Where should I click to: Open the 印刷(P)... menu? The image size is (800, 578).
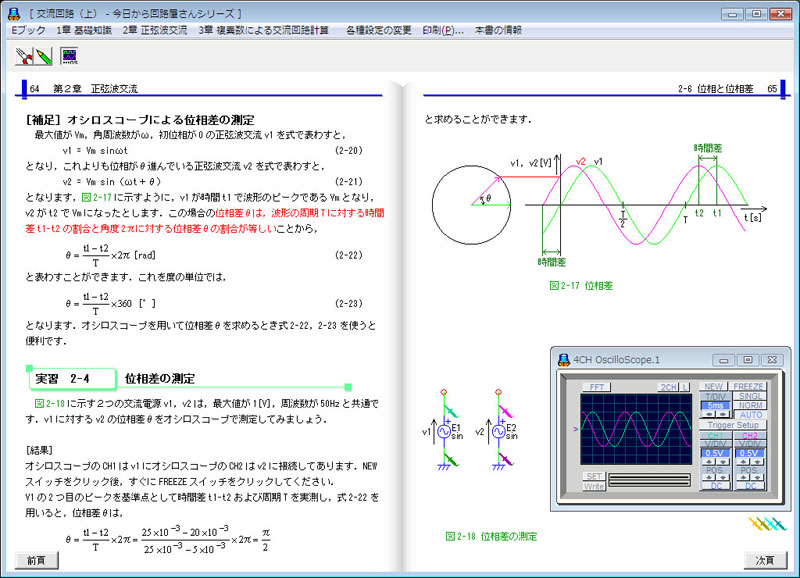443,30
